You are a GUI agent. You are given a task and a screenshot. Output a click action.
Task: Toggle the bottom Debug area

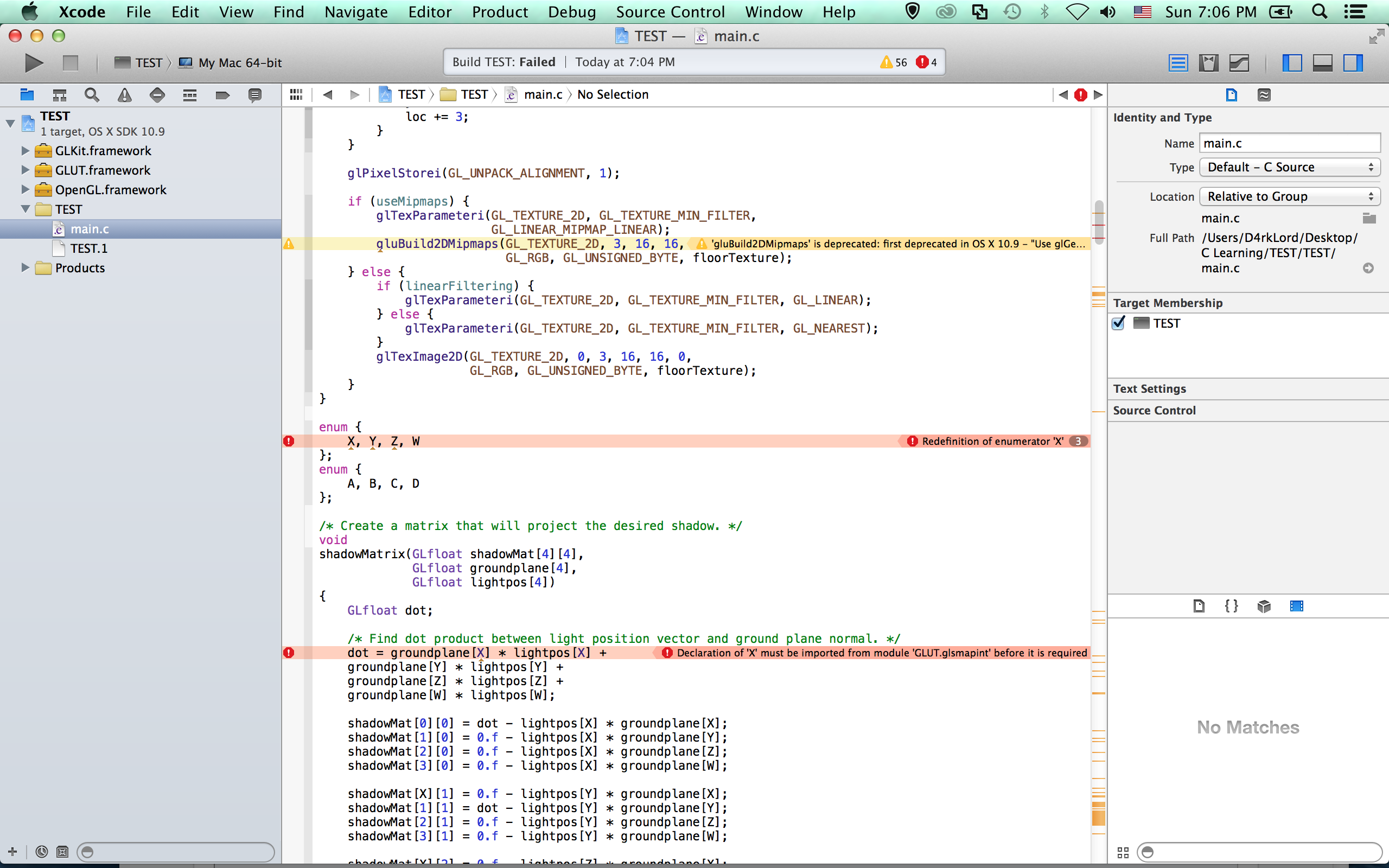pyautogui.click(x=1322, y=62)
